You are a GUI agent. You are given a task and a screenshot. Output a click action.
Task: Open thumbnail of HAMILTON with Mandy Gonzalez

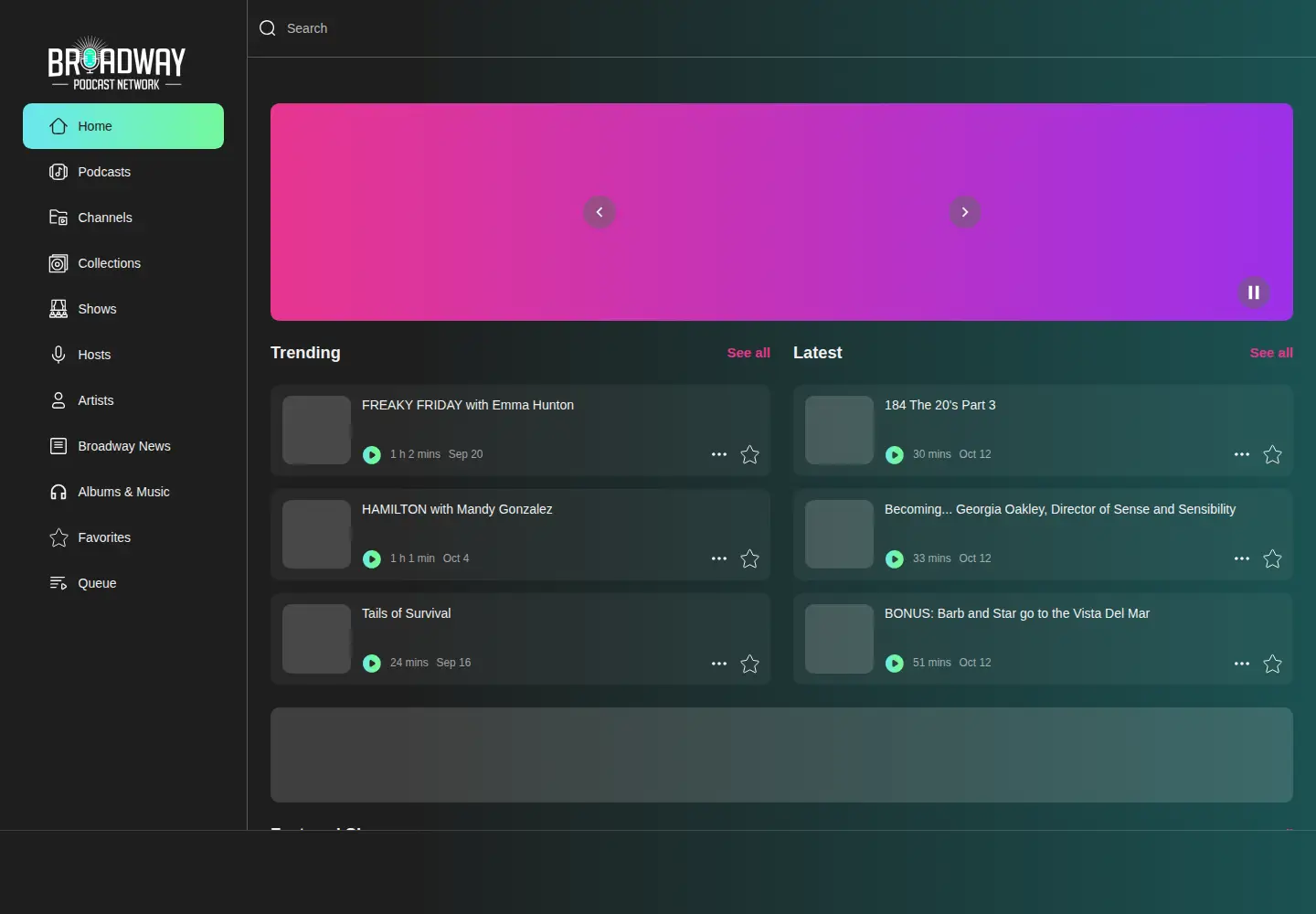point(316,535)
